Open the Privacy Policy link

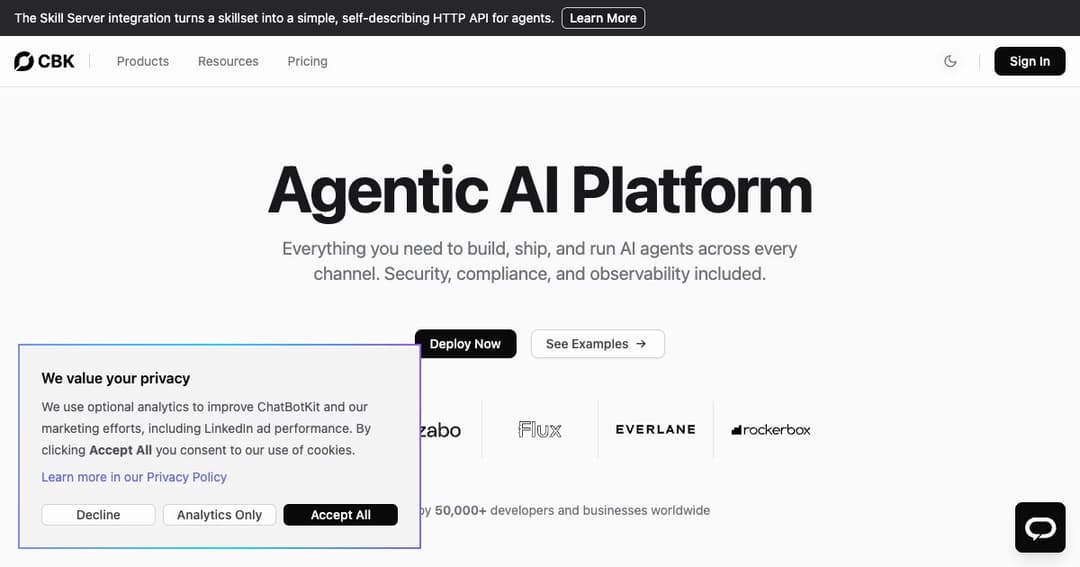coord(134,477)
